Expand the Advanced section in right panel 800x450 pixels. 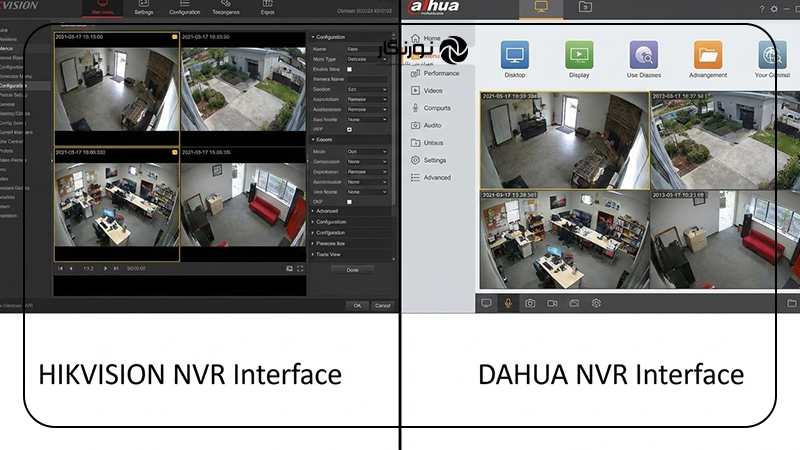click(328, 211)
